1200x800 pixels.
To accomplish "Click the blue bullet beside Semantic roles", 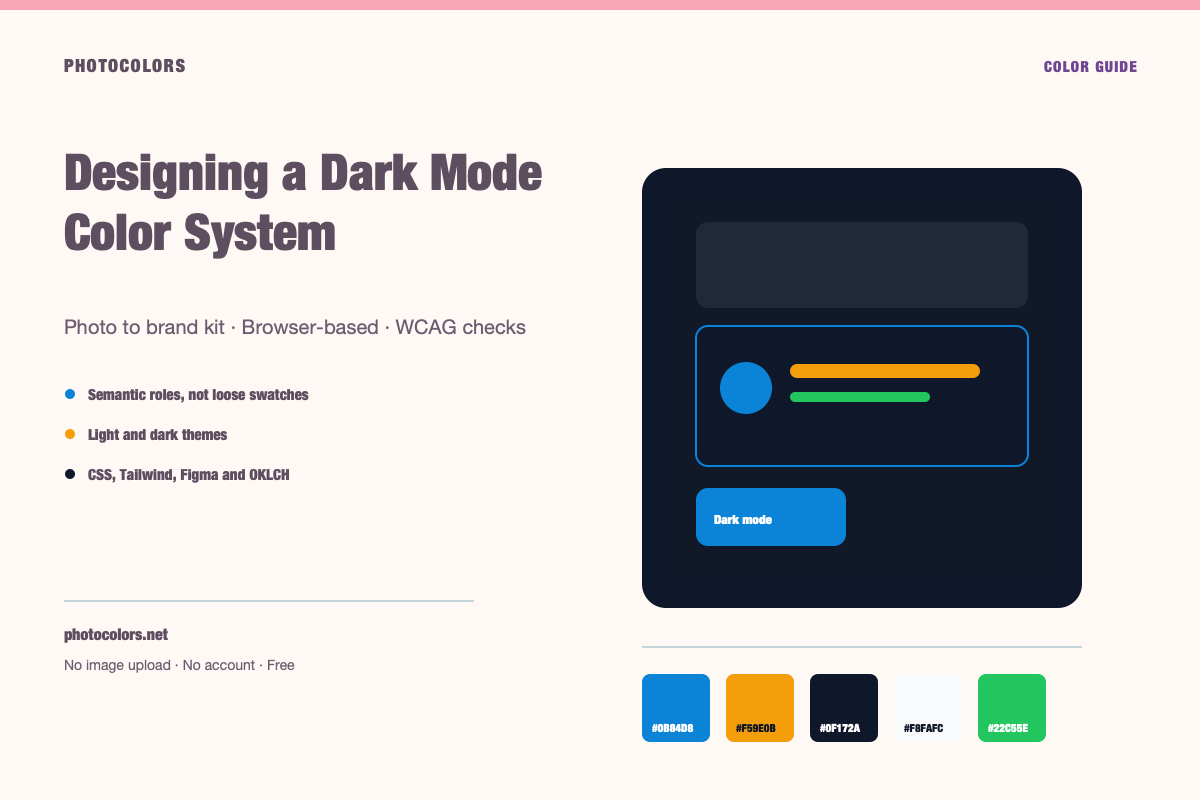I will pos(70,394).
